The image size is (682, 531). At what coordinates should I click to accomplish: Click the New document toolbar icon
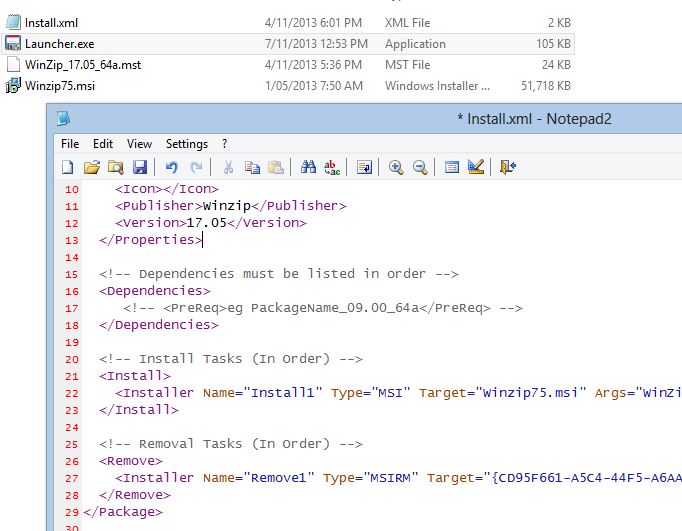tap(67, 167)
